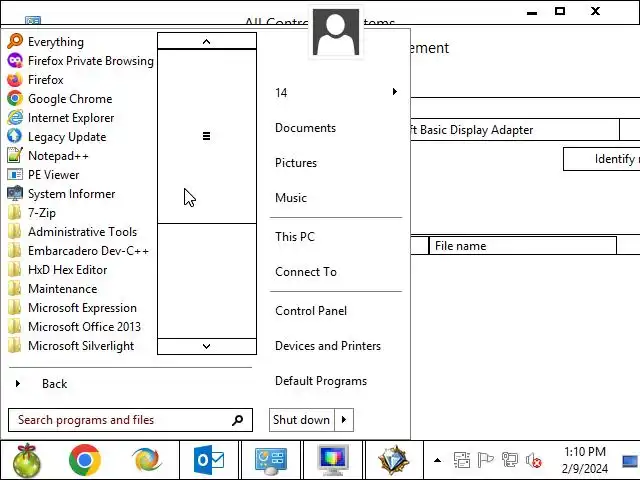Image resolution: width=640 pixels, height=480 pixels.
Task: Open Default Programs
Action: point(321,381)
